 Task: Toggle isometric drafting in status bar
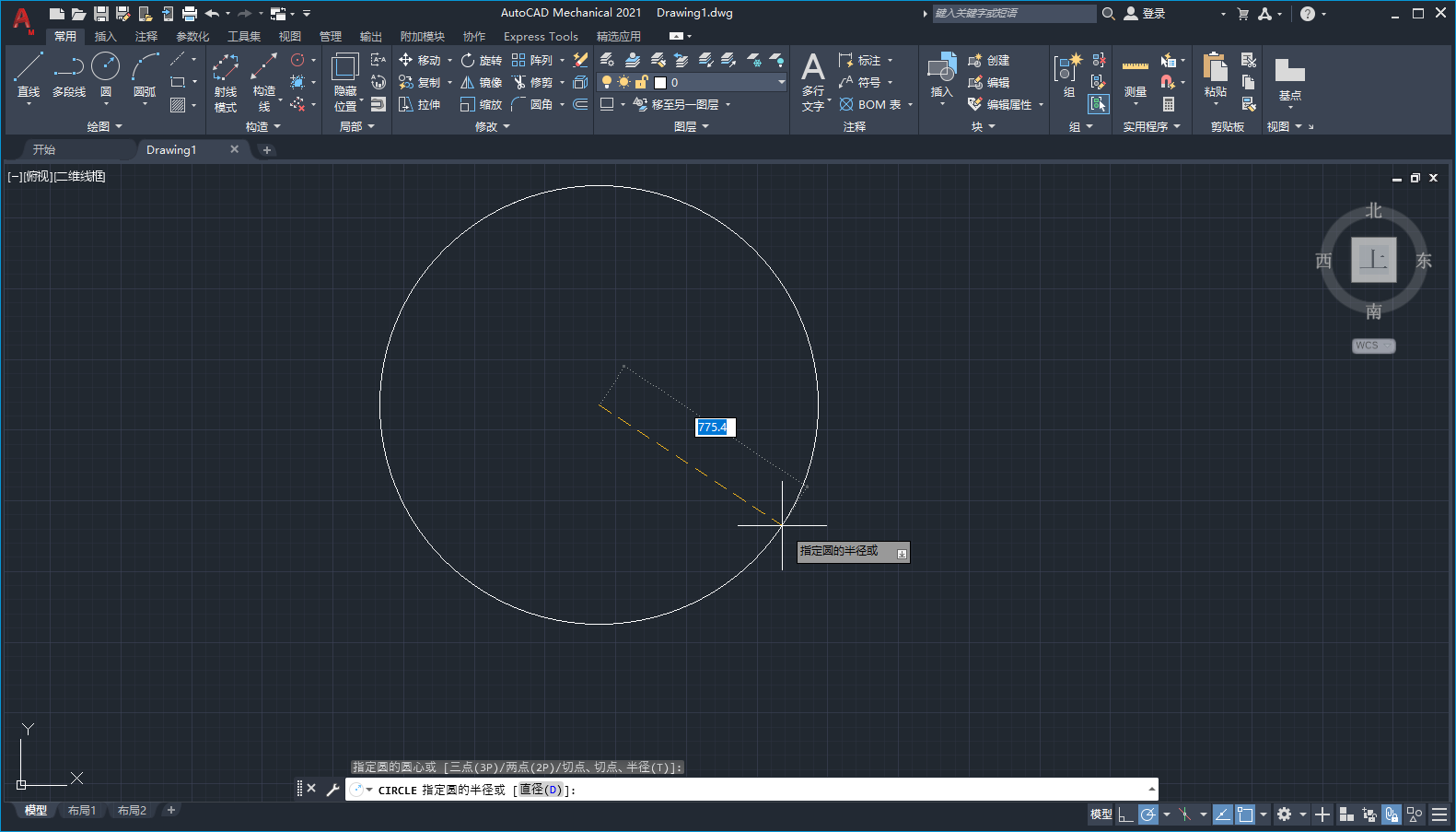[1185, 814]
